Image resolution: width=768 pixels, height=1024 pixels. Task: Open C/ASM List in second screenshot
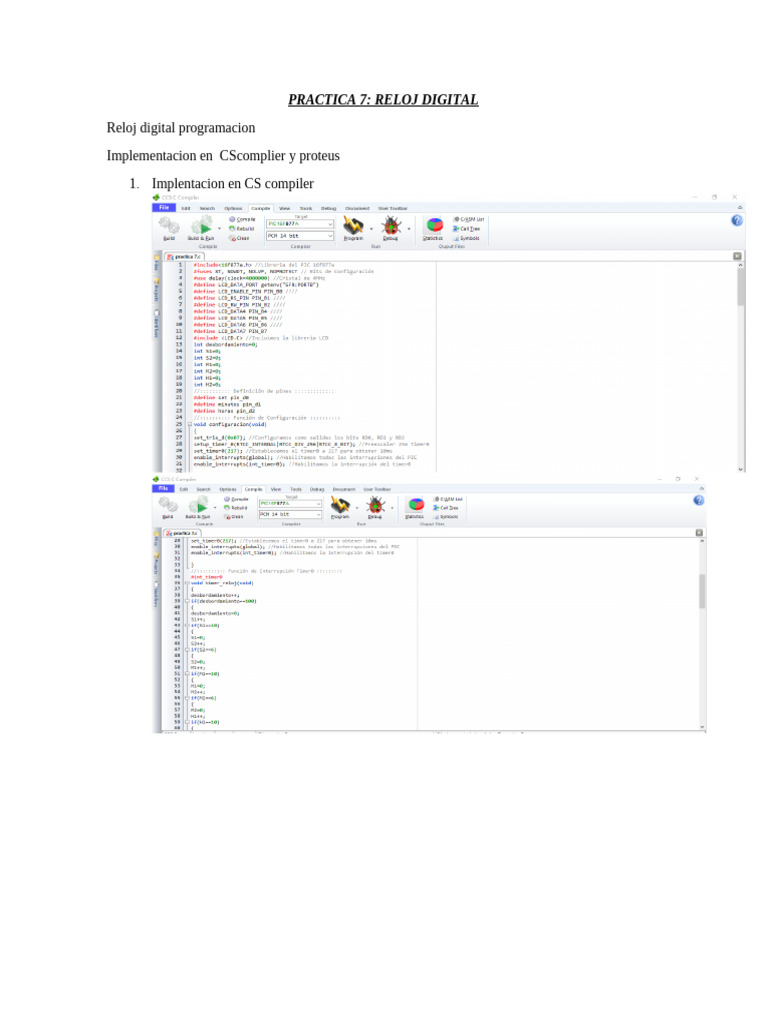[x=448, y=499]
